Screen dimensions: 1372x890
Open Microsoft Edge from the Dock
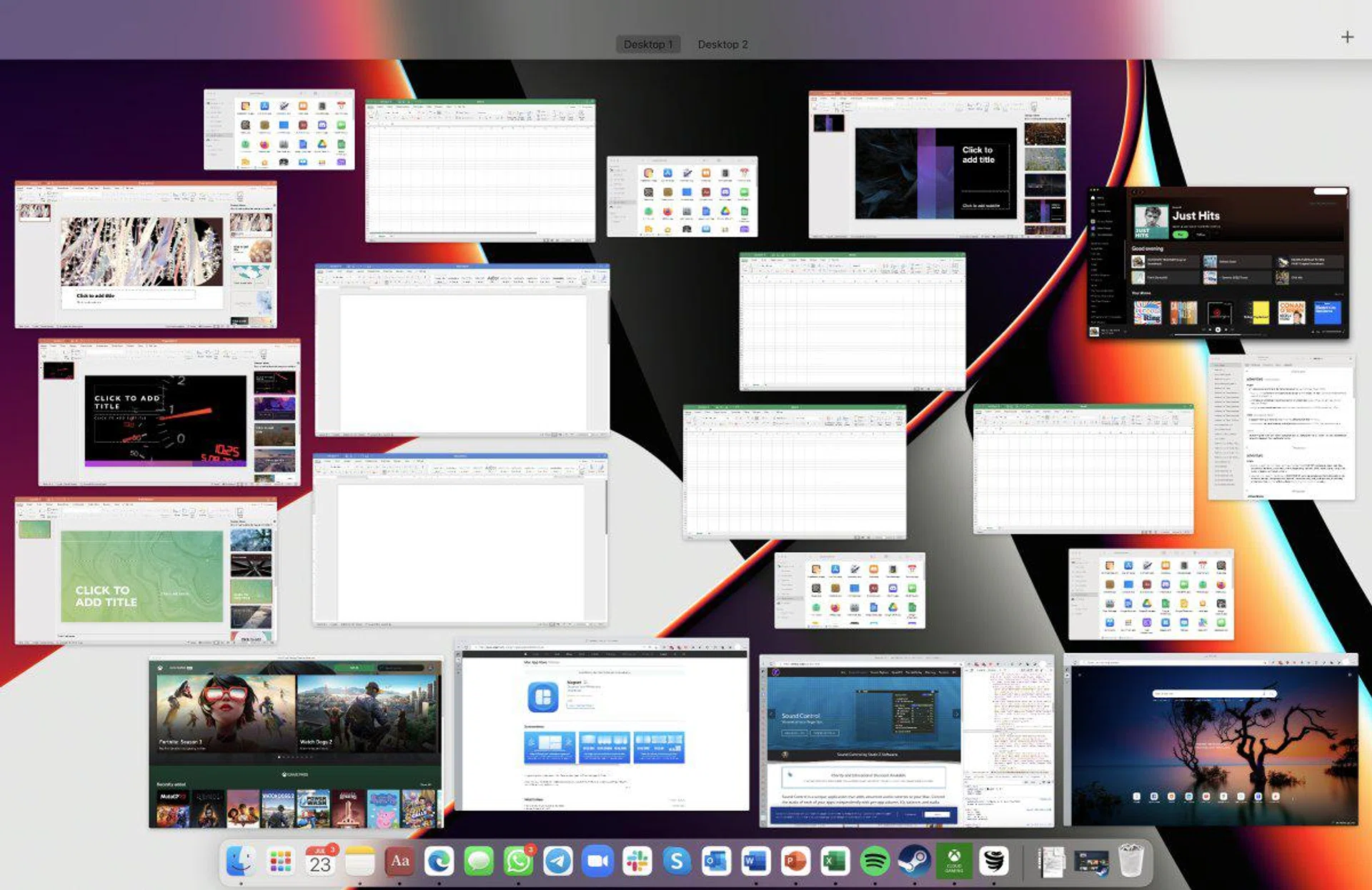pyautogui.click(x=439, y=861)
